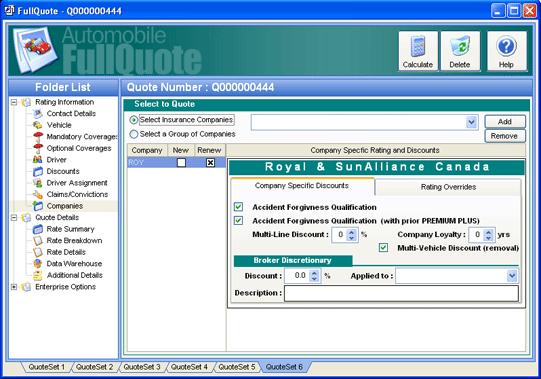541x379 pixels.
Task: Click the Company column header
Action: coord(147,150)
